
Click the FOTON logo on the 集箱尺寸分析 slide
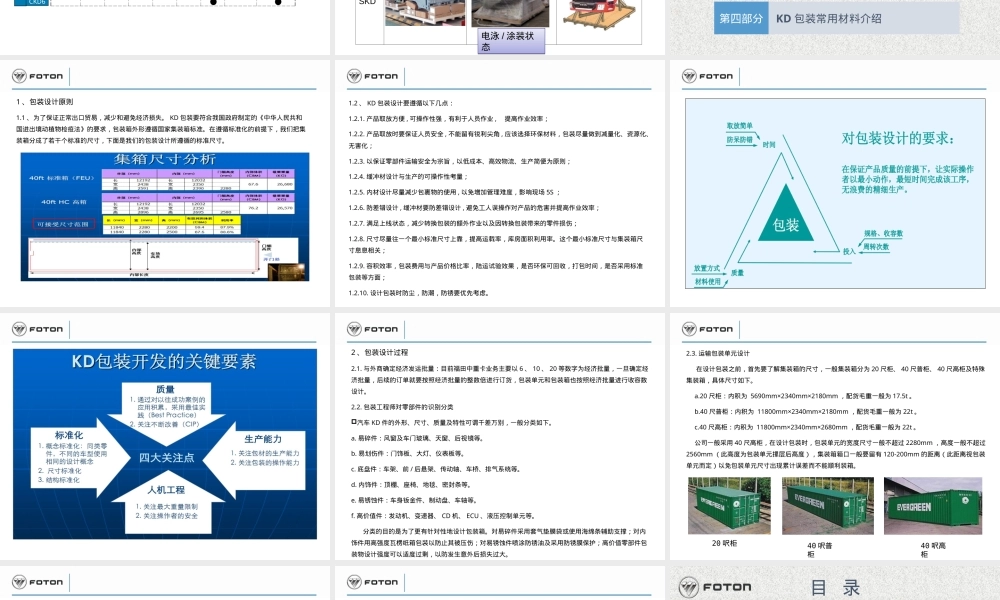[38, 76]
